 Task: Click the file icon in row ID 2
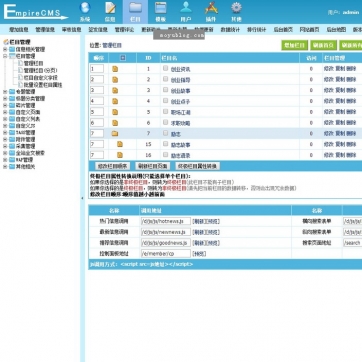coord(115,80)
